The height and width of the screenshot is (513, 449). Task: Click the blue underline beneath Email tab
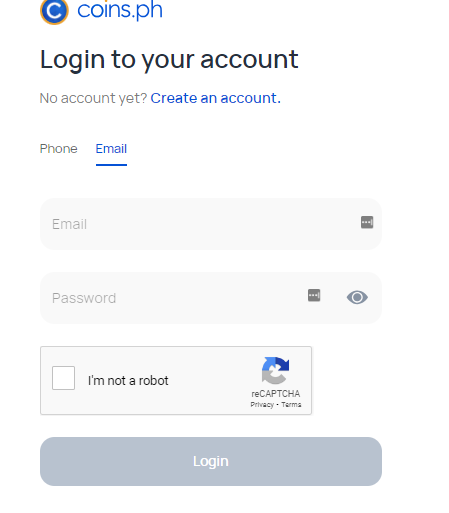click(x=111, y=165)
